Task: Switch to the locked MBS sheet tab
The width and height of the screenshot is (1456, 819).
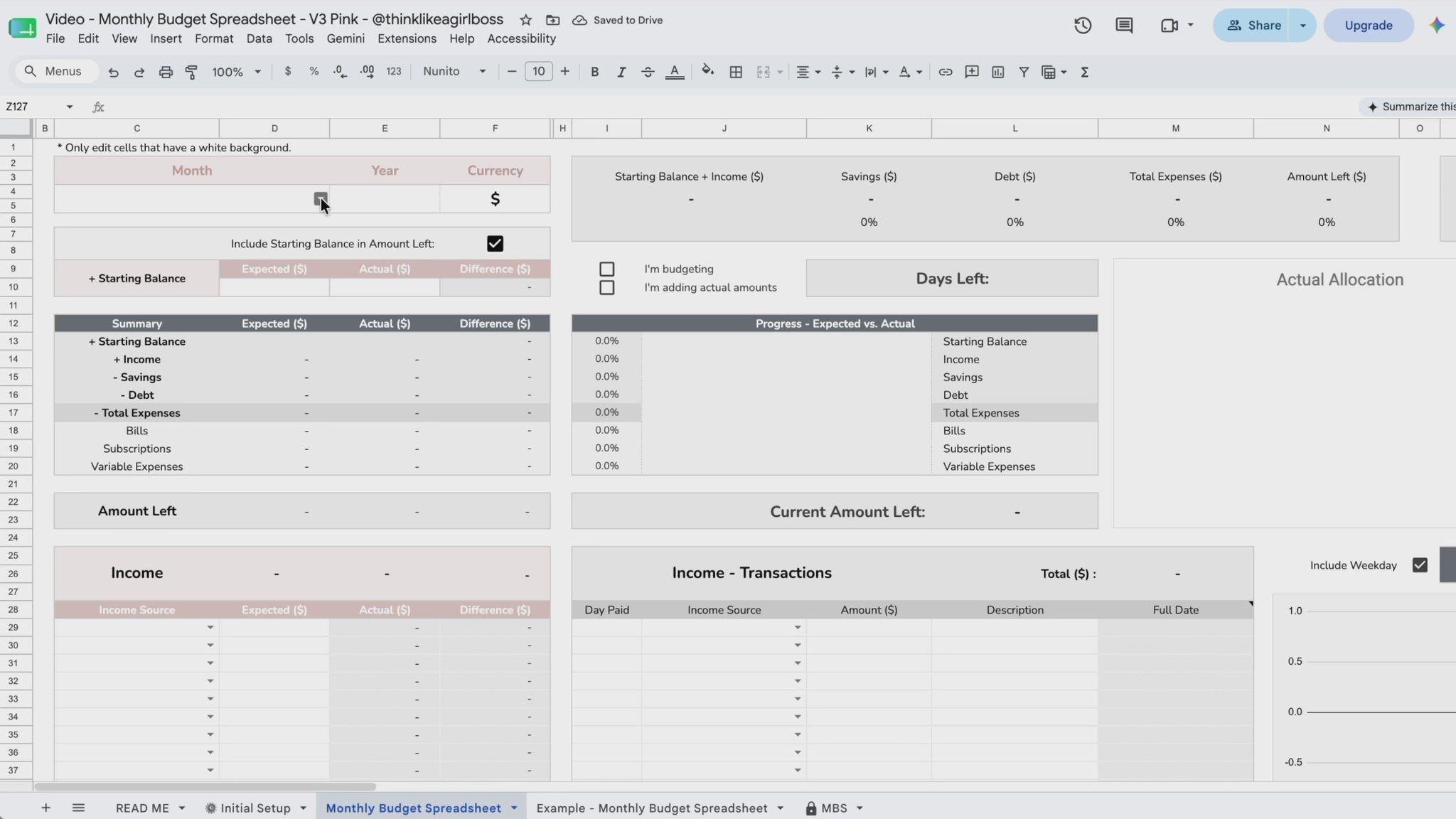Action: [833, 808]
